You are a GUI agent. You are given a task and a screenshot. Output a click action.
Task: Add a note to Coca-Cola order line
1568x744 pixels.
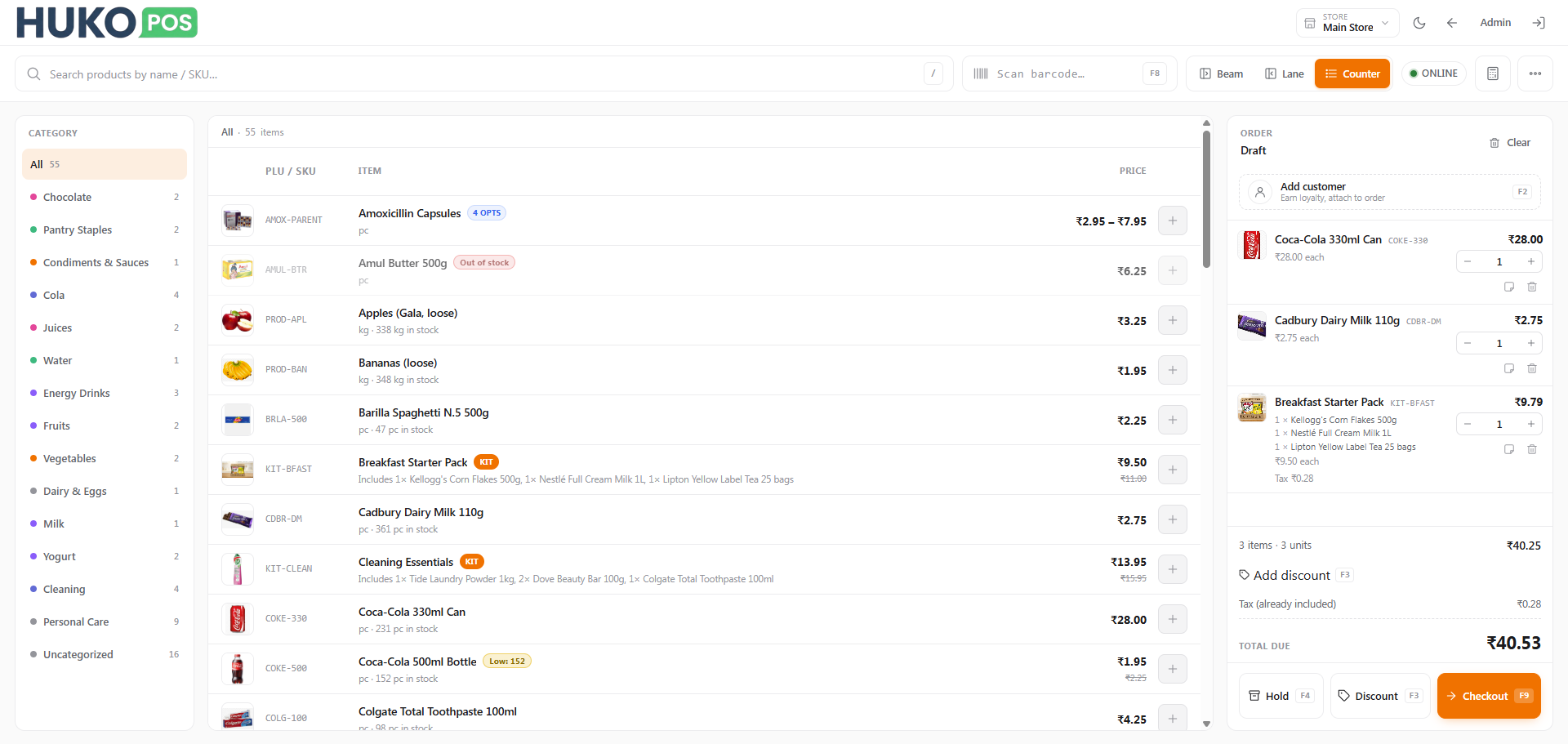coord(1509,287)
